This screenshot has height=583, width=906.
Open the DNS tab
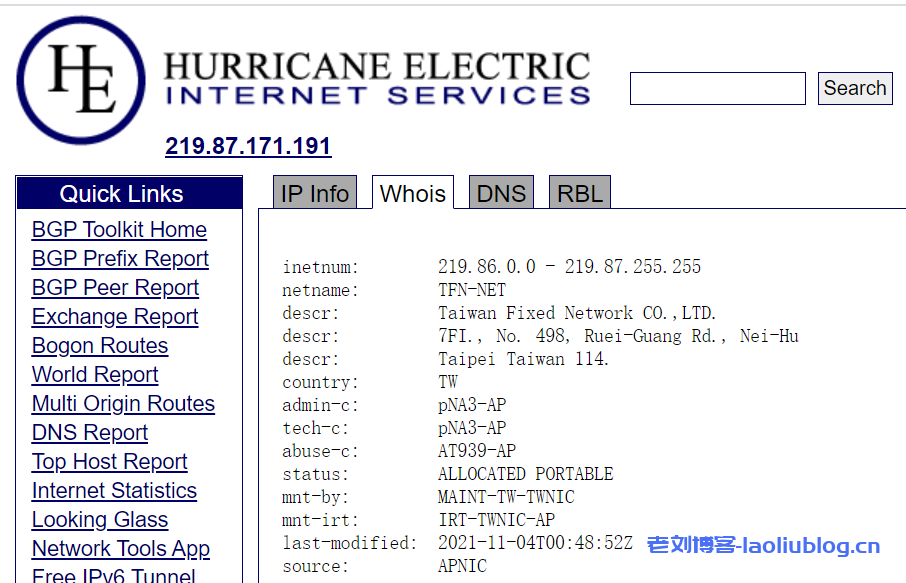point(501,192)
